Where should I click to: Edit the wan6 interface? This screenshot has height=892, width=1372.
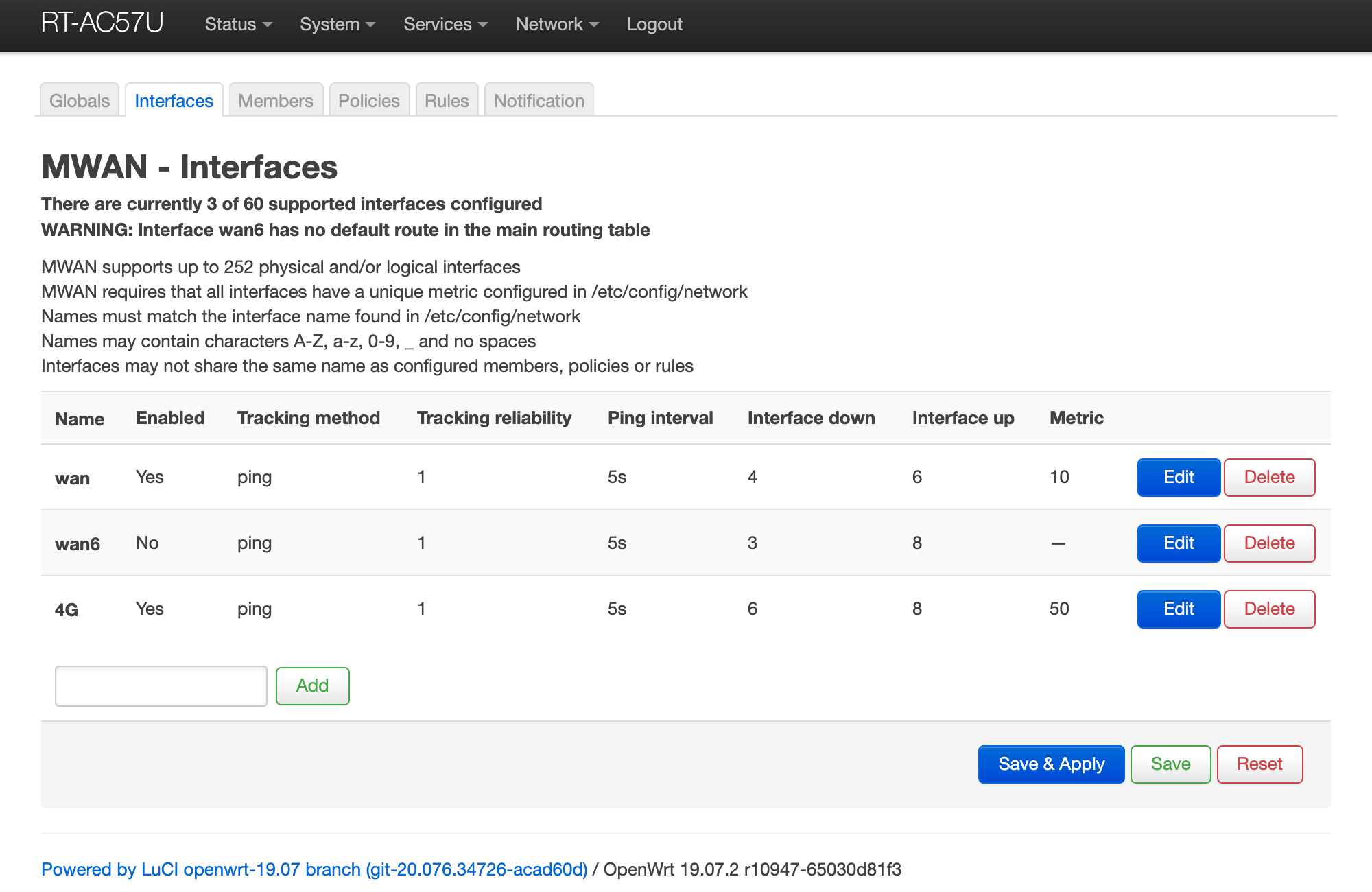tap(1179, 543)
